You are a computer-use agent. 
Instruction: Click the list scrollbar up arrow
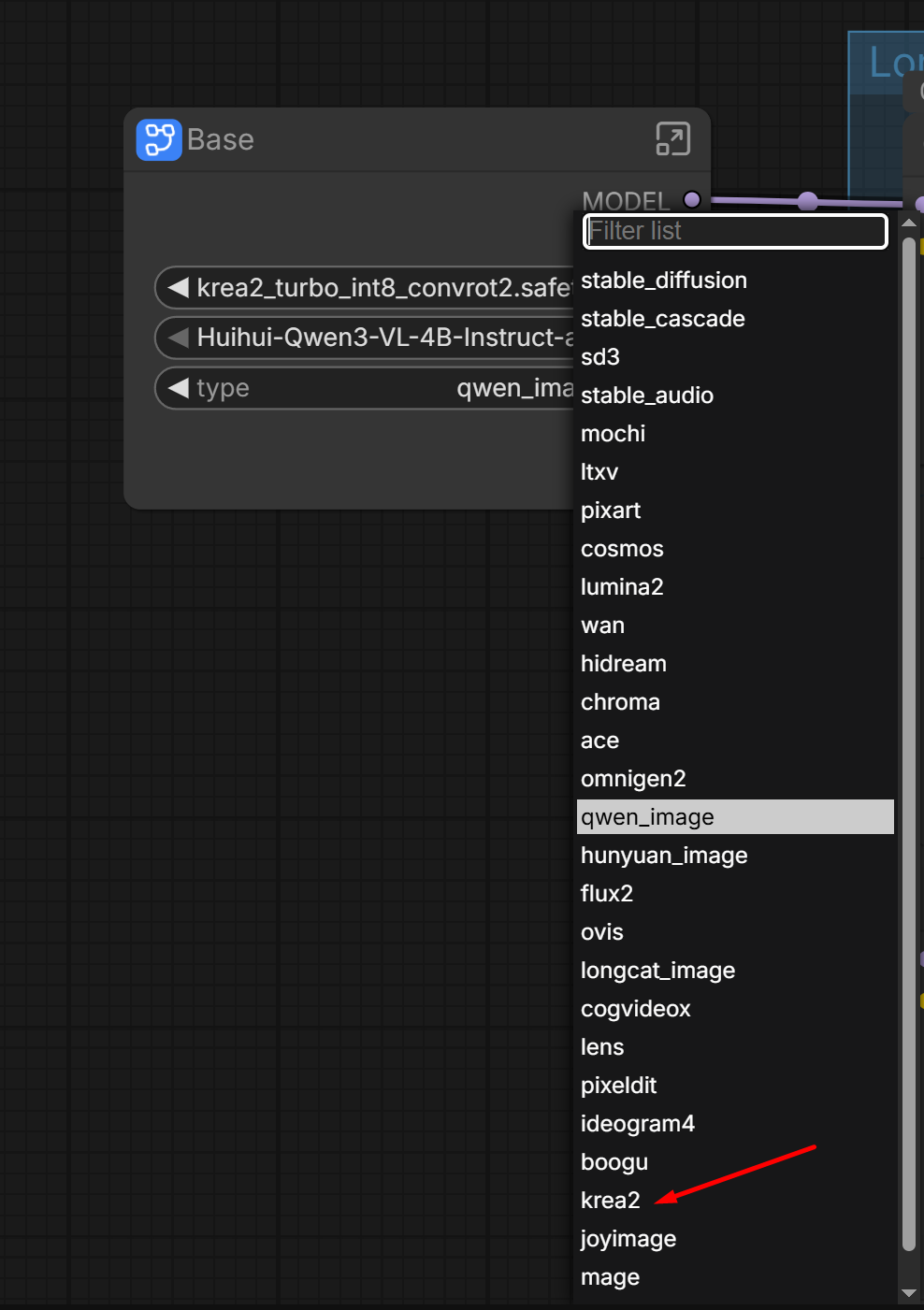pos(909,223)
